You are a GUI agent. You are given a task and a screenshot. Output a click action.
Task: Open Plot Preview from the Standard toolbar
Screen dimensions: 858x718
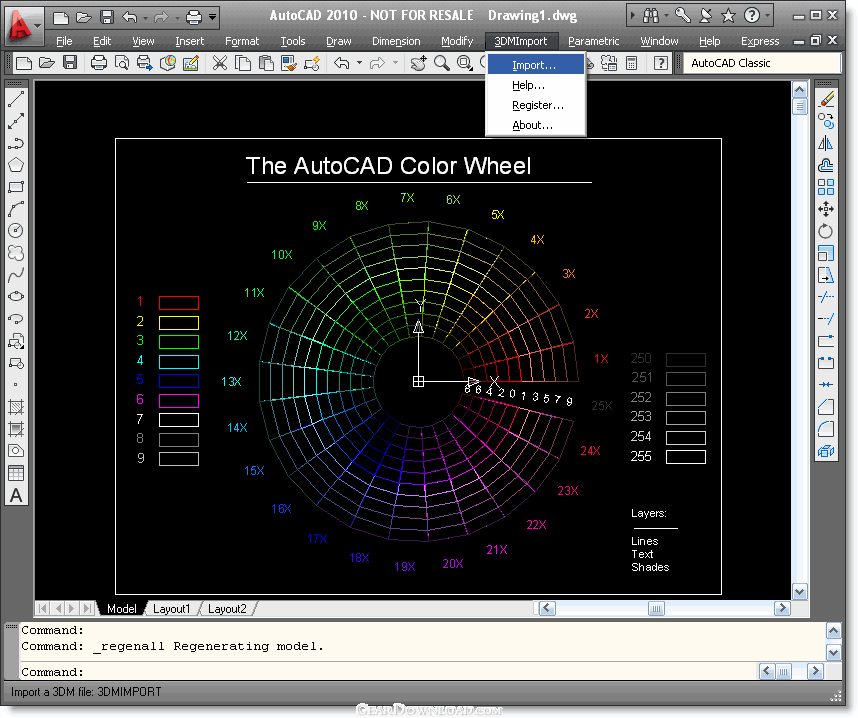pos(122,63)
